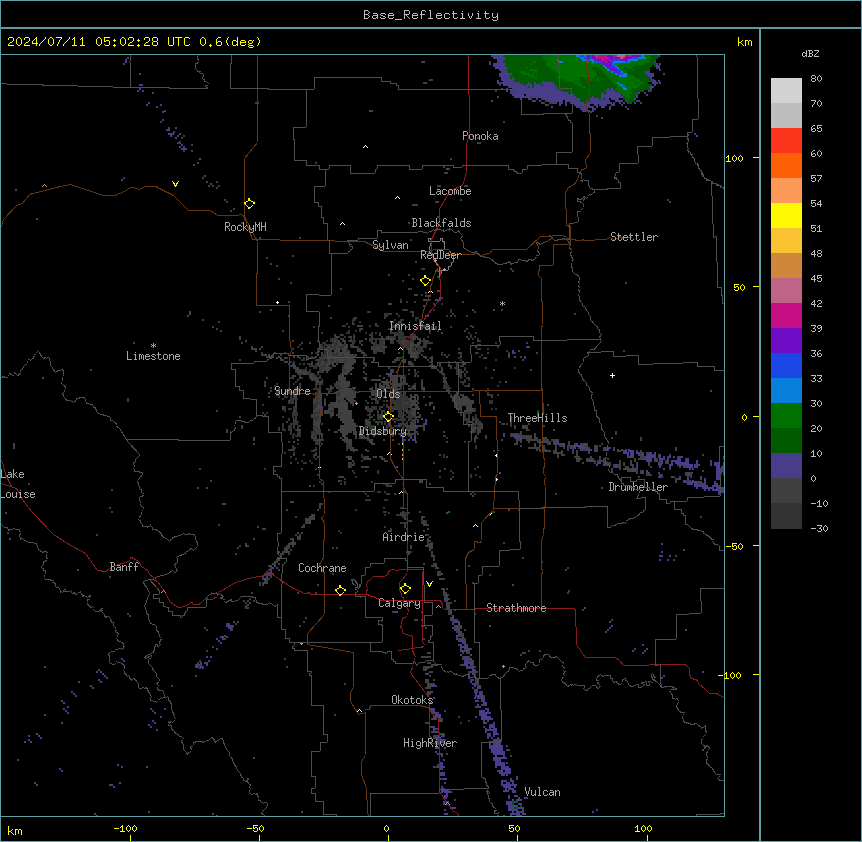Click the HighRiver town label
This screenshot has width=862, height=842.
click(430, 743)
